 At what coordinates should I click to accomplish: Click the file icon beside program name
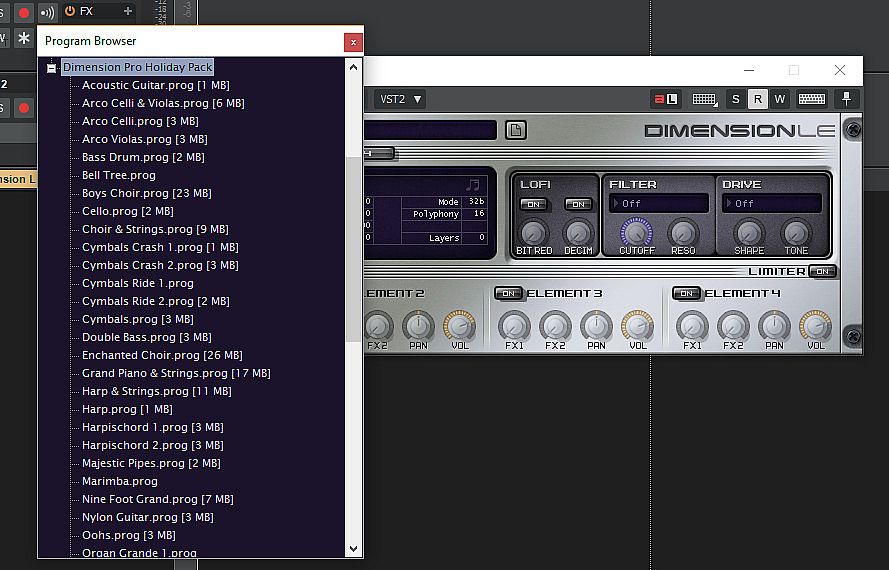click(515, 130)
